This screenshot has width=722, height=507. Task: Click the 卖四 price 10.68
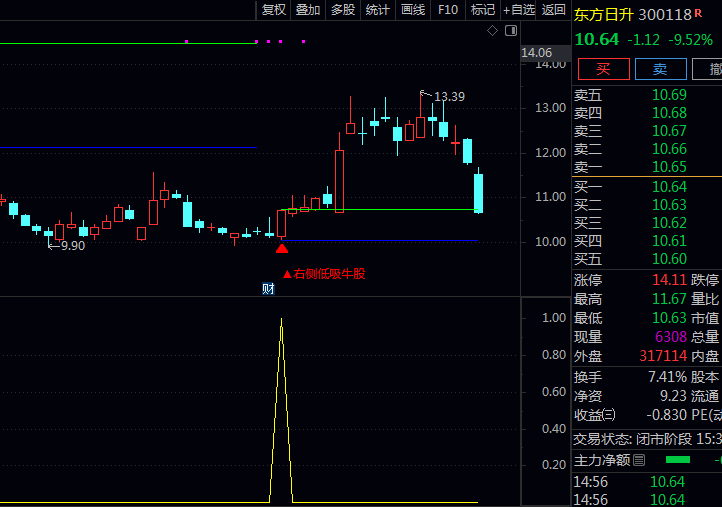(x=669, y=113)
